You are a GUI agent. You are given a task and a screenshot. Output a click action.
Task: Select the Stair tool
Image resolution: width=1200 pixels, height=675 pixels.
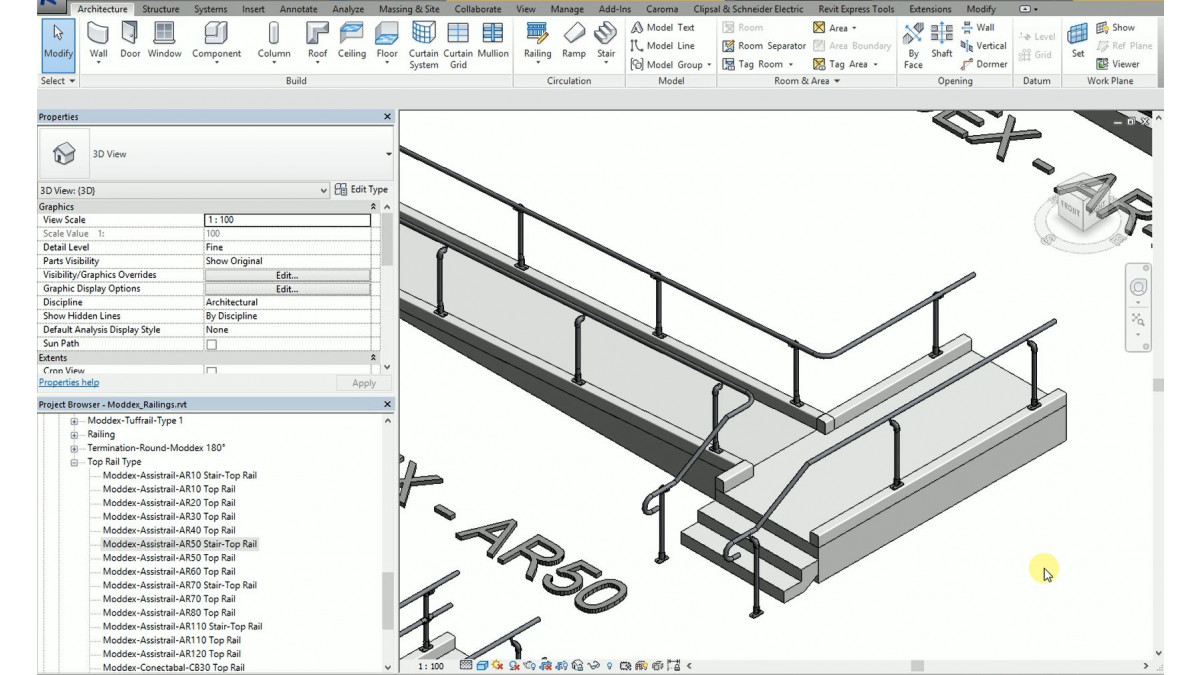[606, 43]
